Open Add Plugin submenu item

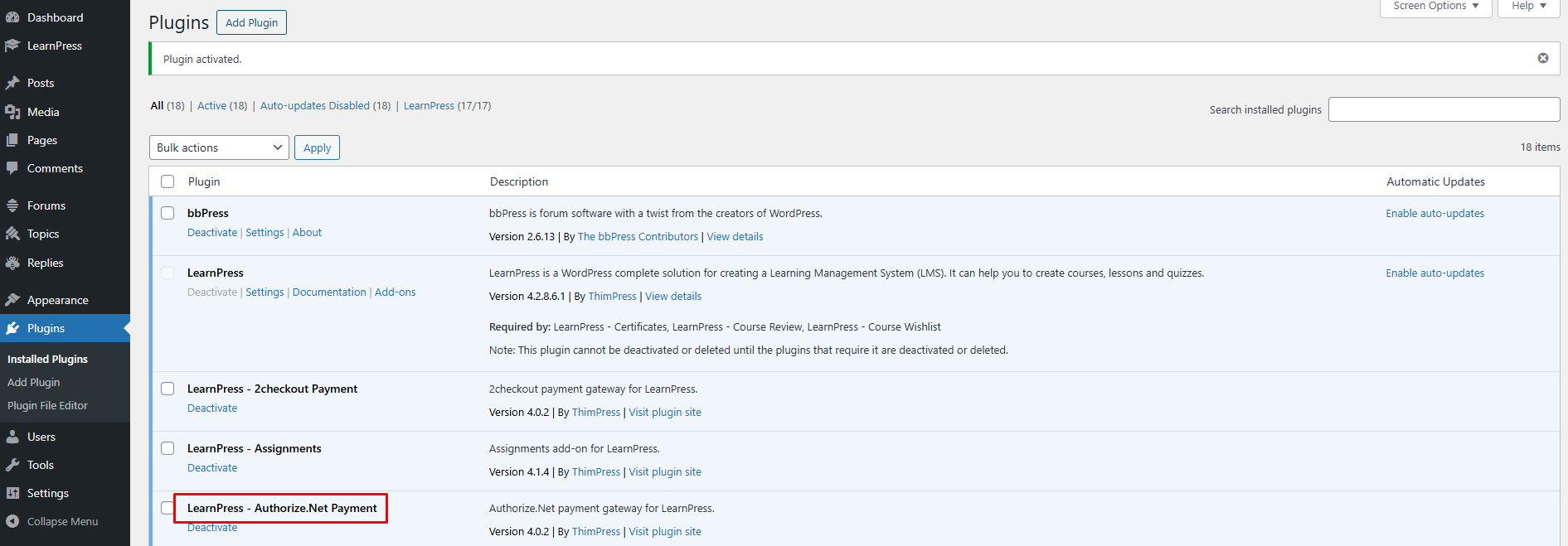[x=33, y=382]
